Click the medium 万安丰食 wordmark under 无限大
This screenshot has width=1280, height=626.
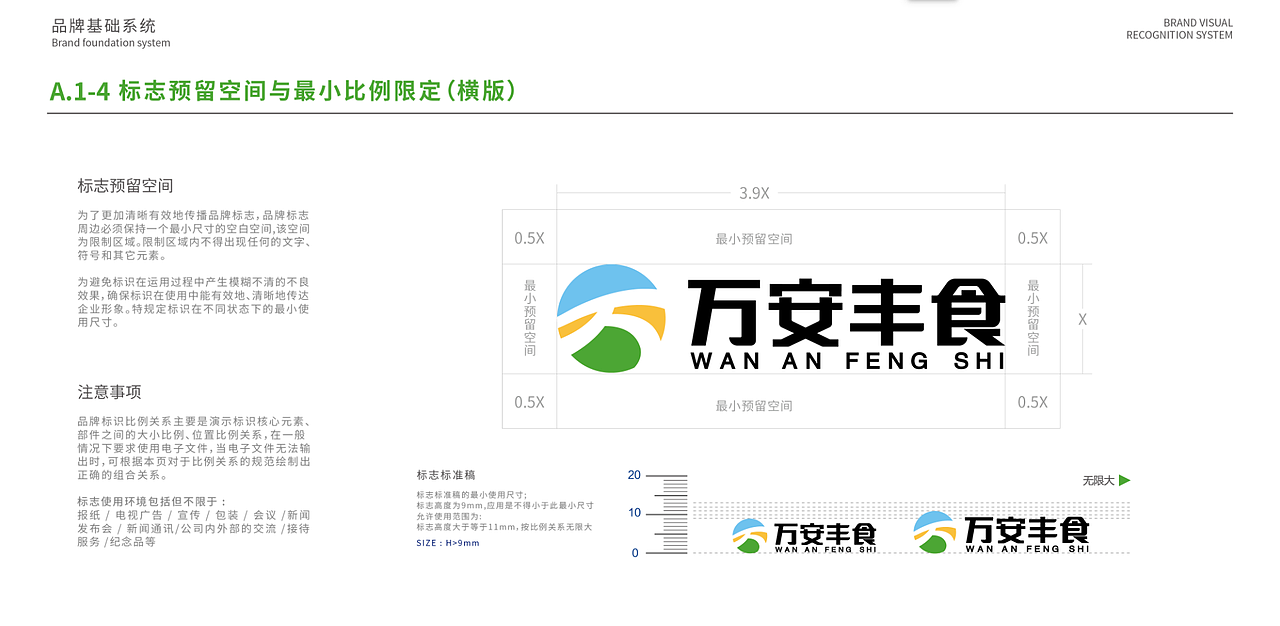click(x=1027, y=530)
